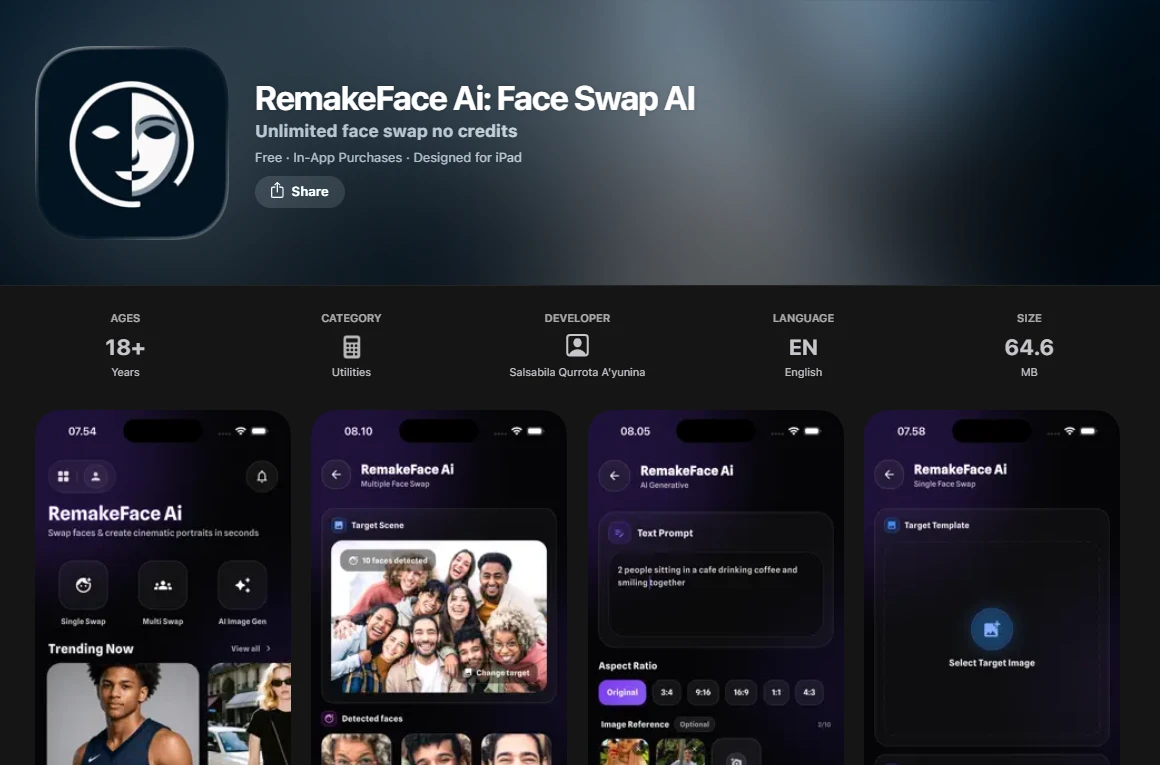Click the Optional badge beside Image Reference
The width and height of the screenshot is (1160, 765).
coord(694,724)
